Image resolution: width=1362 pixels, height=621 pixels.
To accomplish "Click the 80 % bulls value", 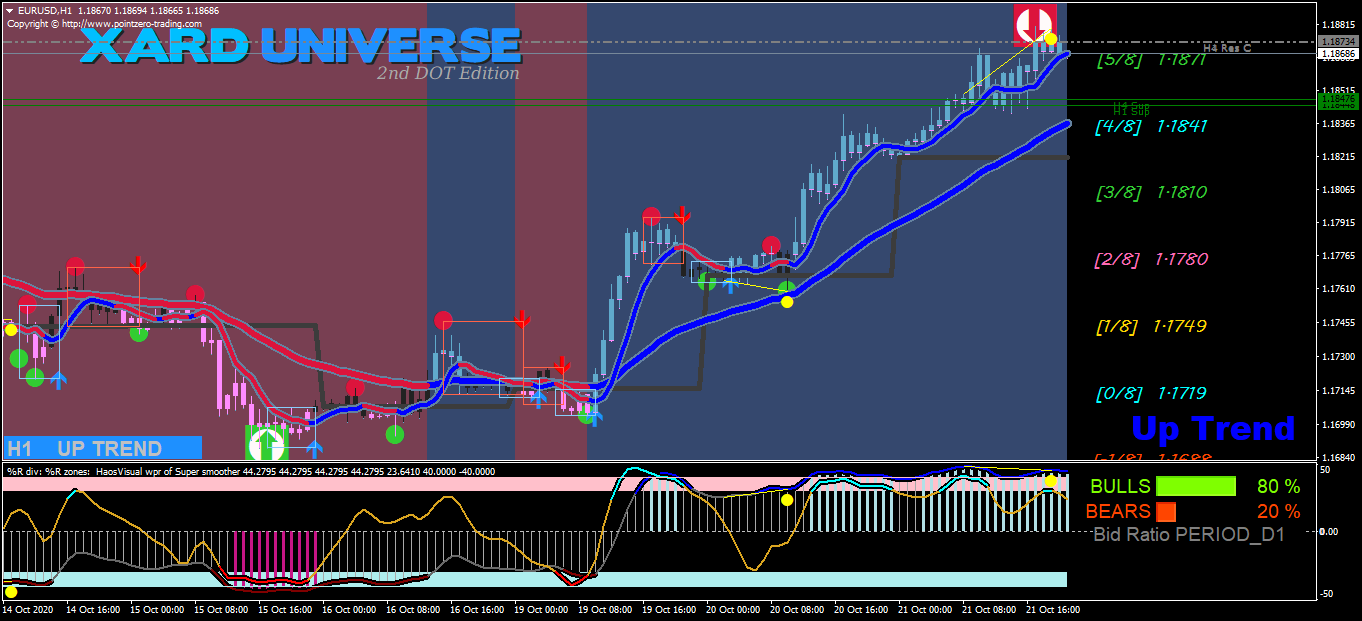I will [1279, 487].
